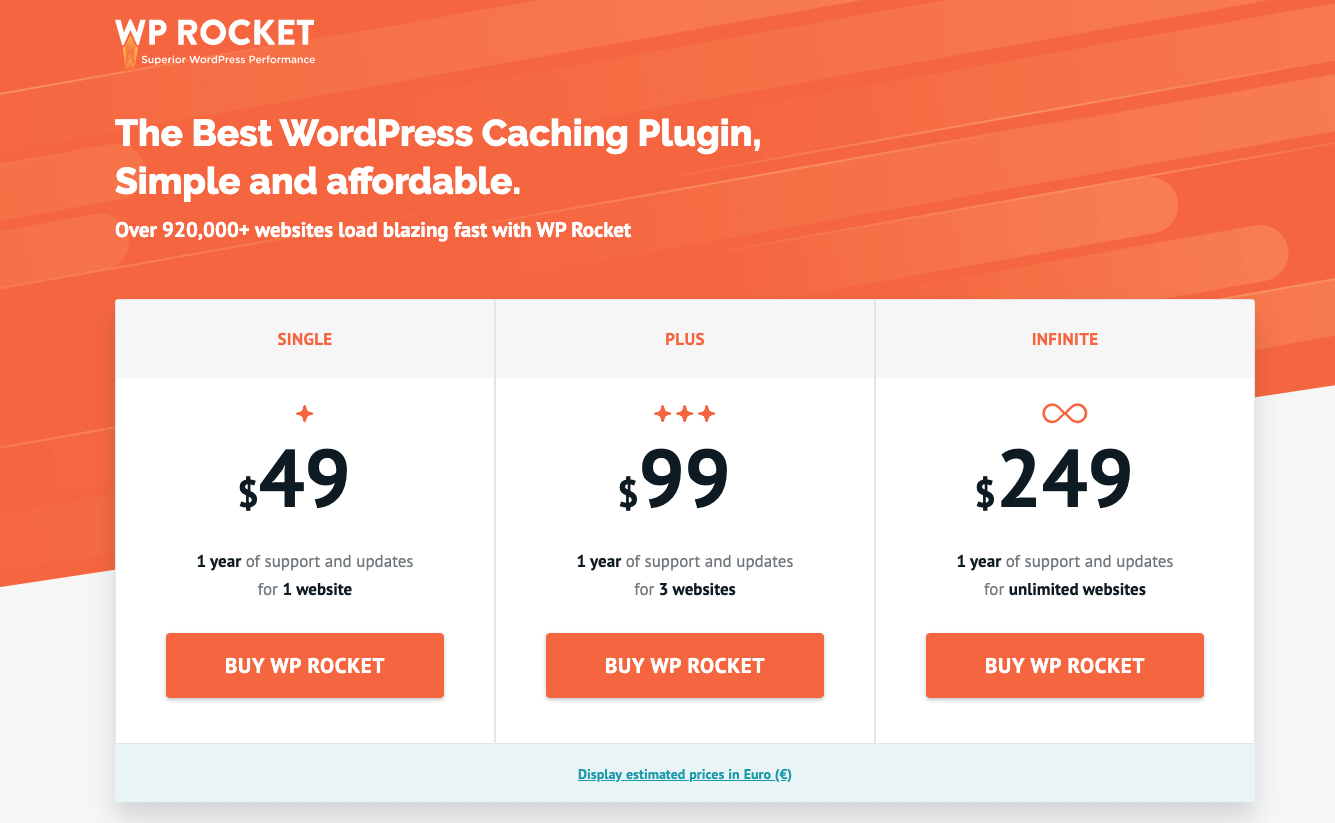Select the INFINITE plan header
1335x823 pixels.
click(x=1065, y=339)
